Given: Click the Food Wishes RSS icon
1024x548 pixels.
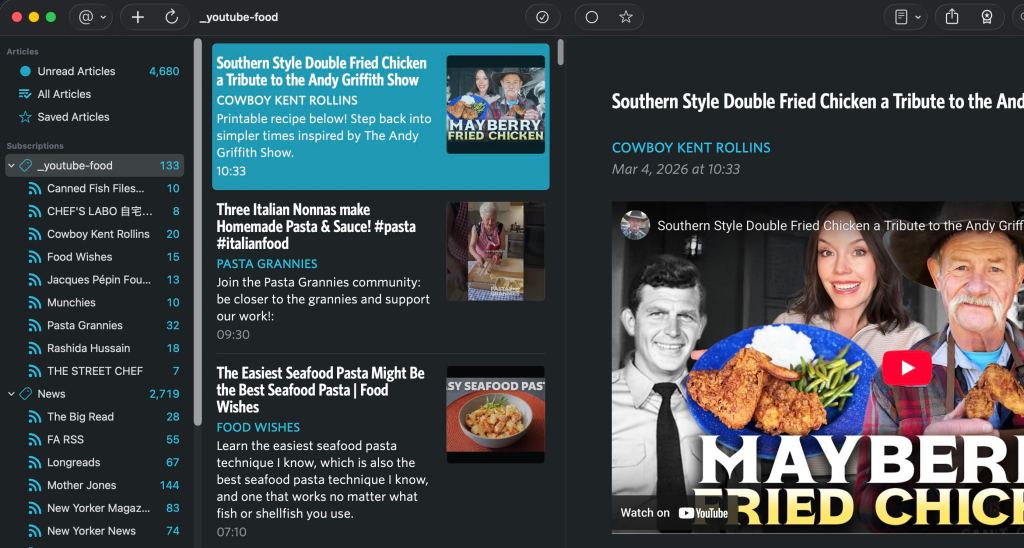Looking at the screenshot, I should tap(35, 257).
